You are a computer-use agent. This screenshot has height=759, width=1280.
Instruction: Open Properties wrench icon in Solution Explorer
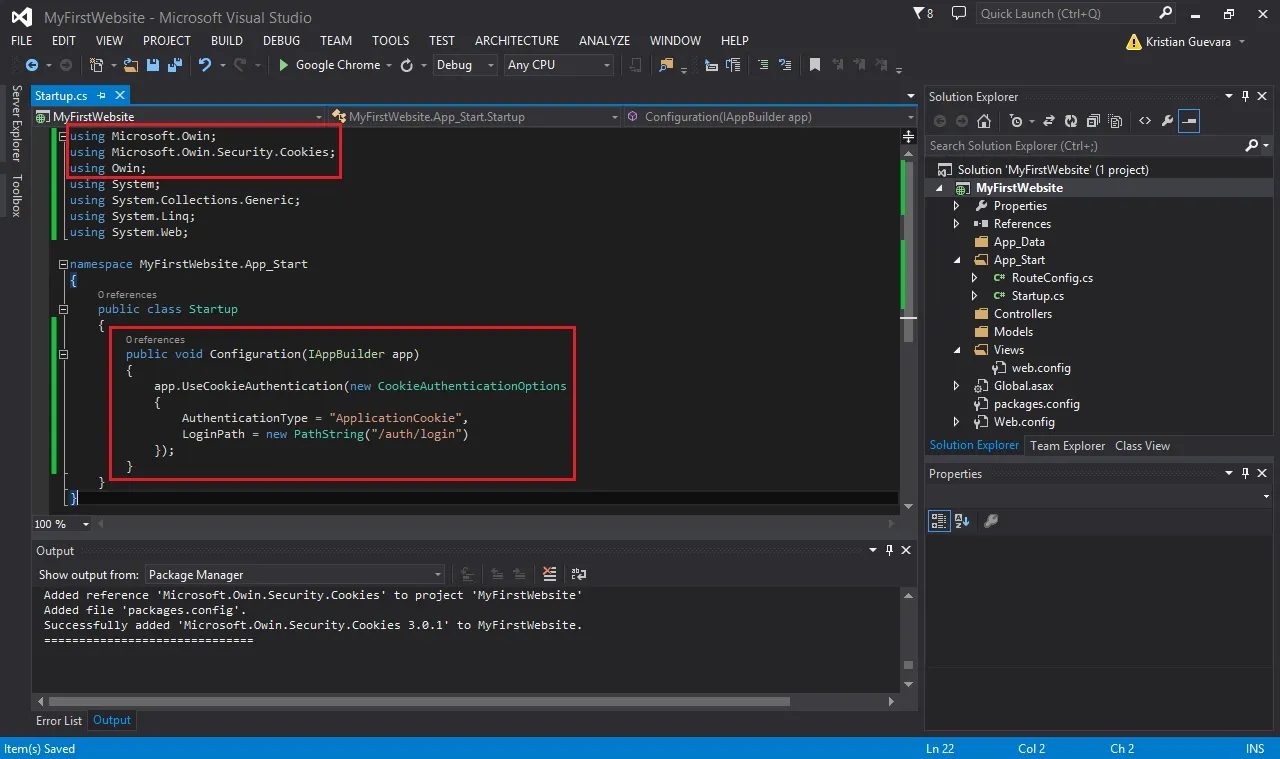point(1166,121)
